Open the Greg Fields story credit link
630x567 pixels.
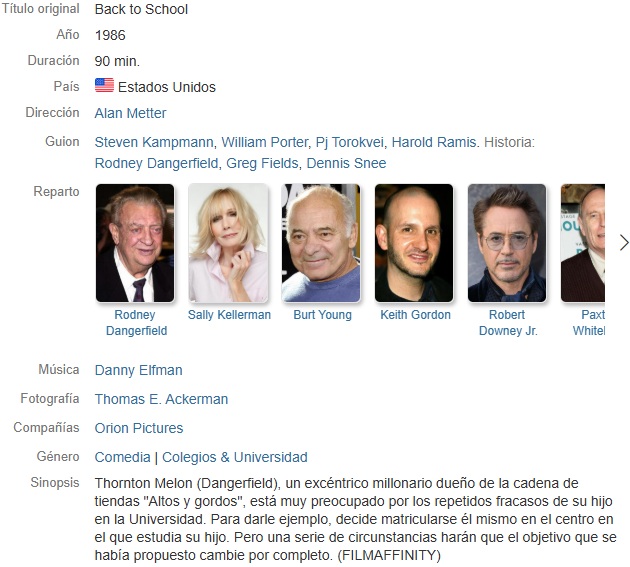tap(262, 163)
